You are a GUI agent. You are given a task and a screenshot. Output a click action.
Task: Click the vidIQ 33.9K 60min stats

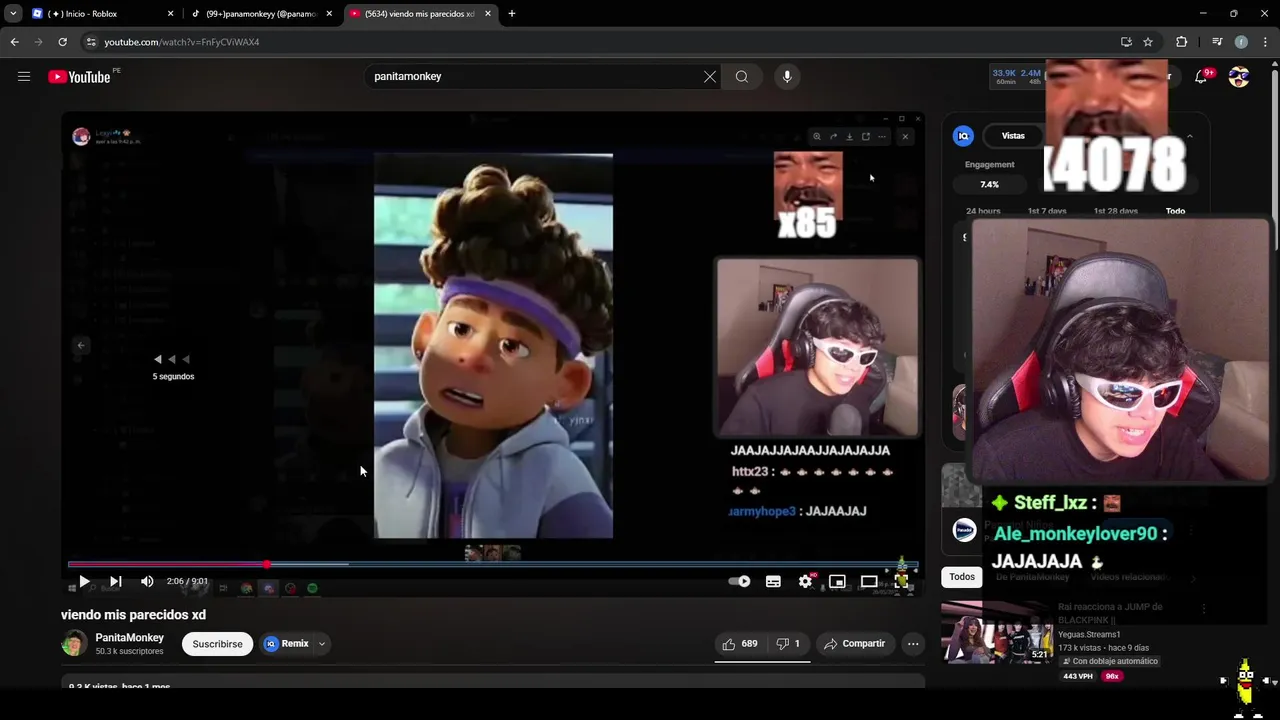pyautogui.click(x=1004, y=76)
